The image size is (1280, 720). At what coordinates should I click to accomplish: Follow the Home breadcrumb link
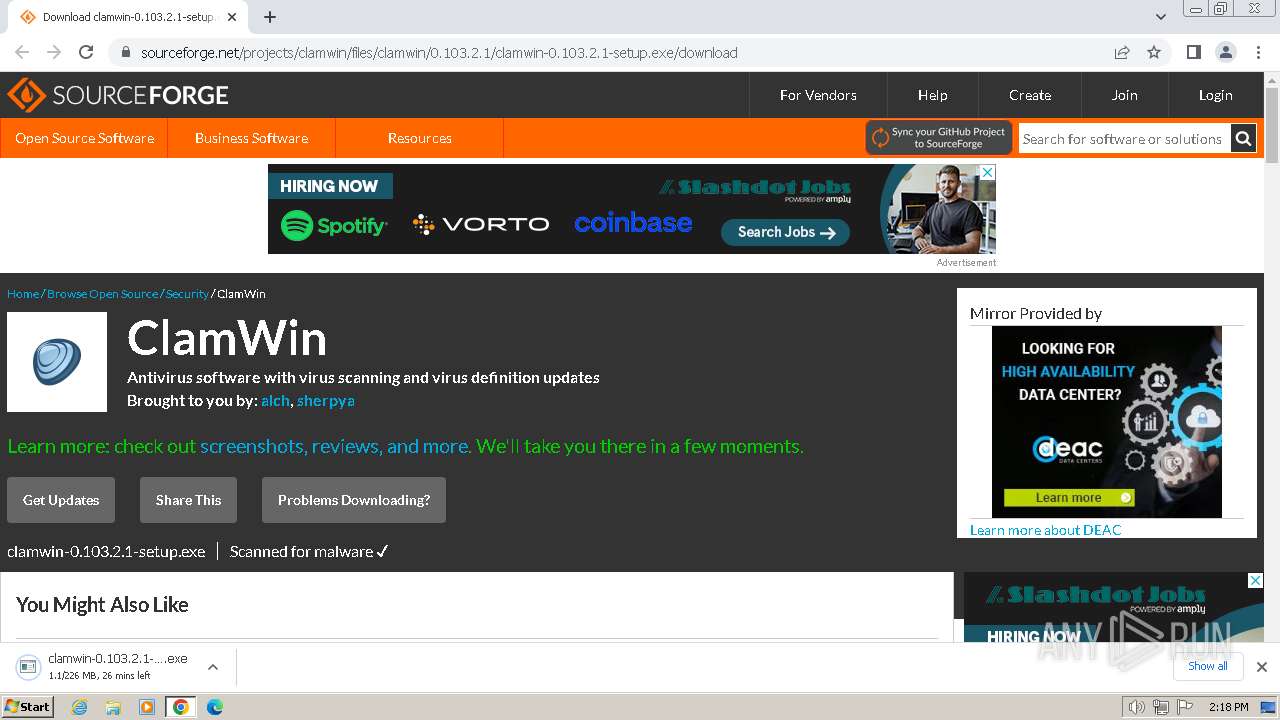pos(23,294)
